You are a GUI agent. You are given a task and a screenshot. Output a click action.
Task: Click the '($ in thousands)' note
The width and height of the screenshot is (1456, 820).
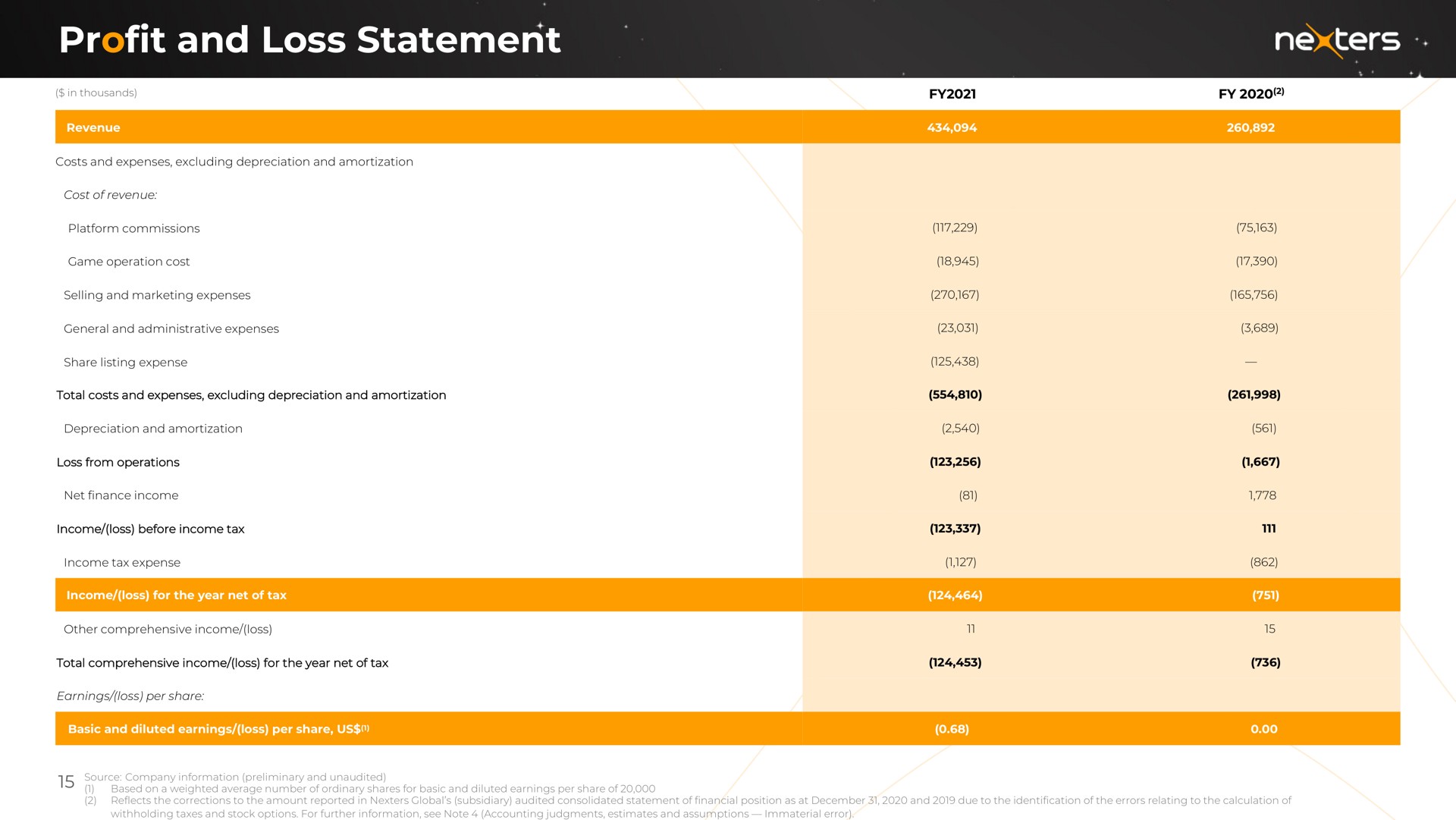pyautogui.click(x=96, y=93)
